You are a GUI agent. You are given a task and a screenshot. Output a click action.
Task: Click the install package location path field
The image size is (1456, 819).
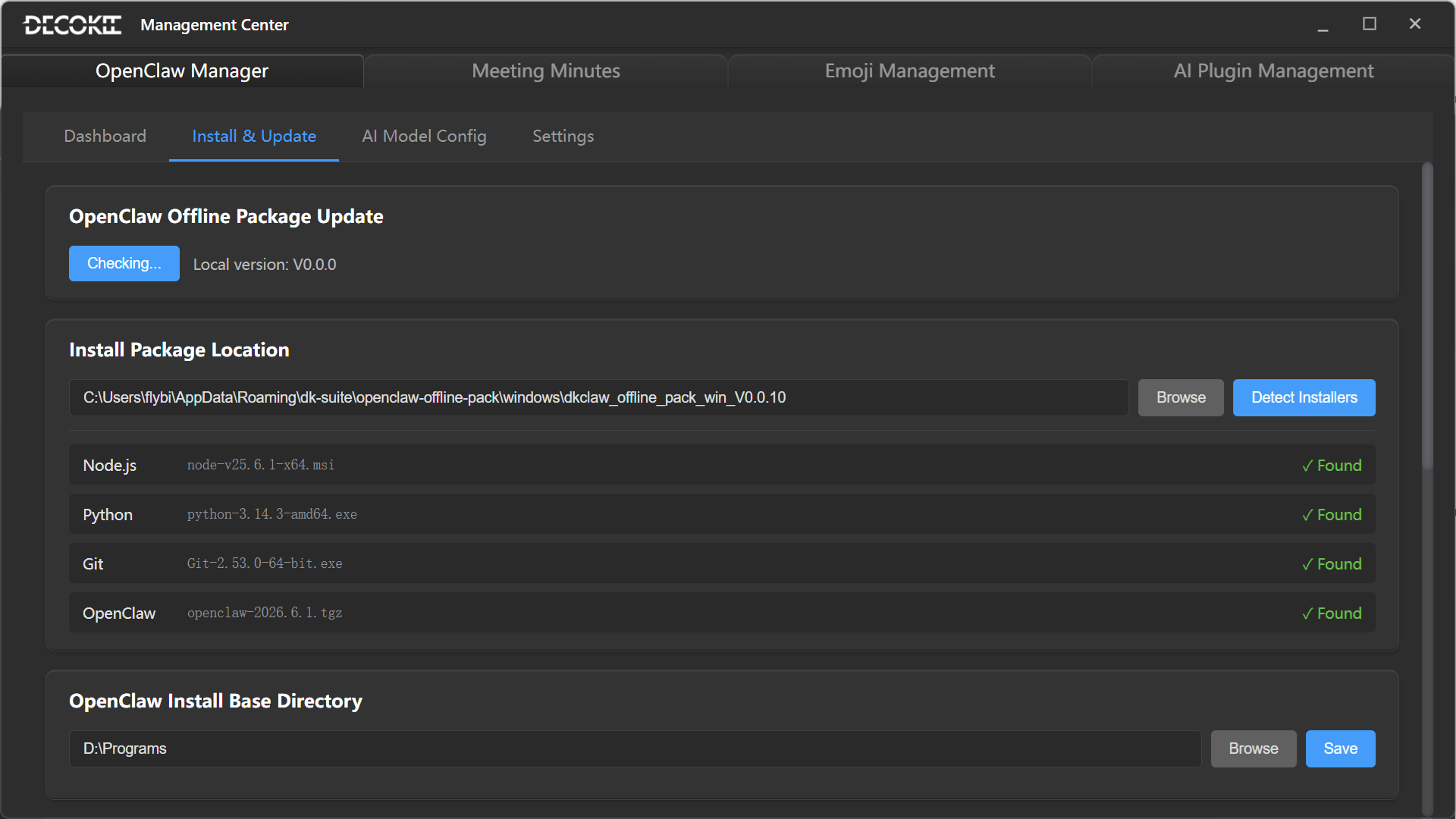pos(598,397)
